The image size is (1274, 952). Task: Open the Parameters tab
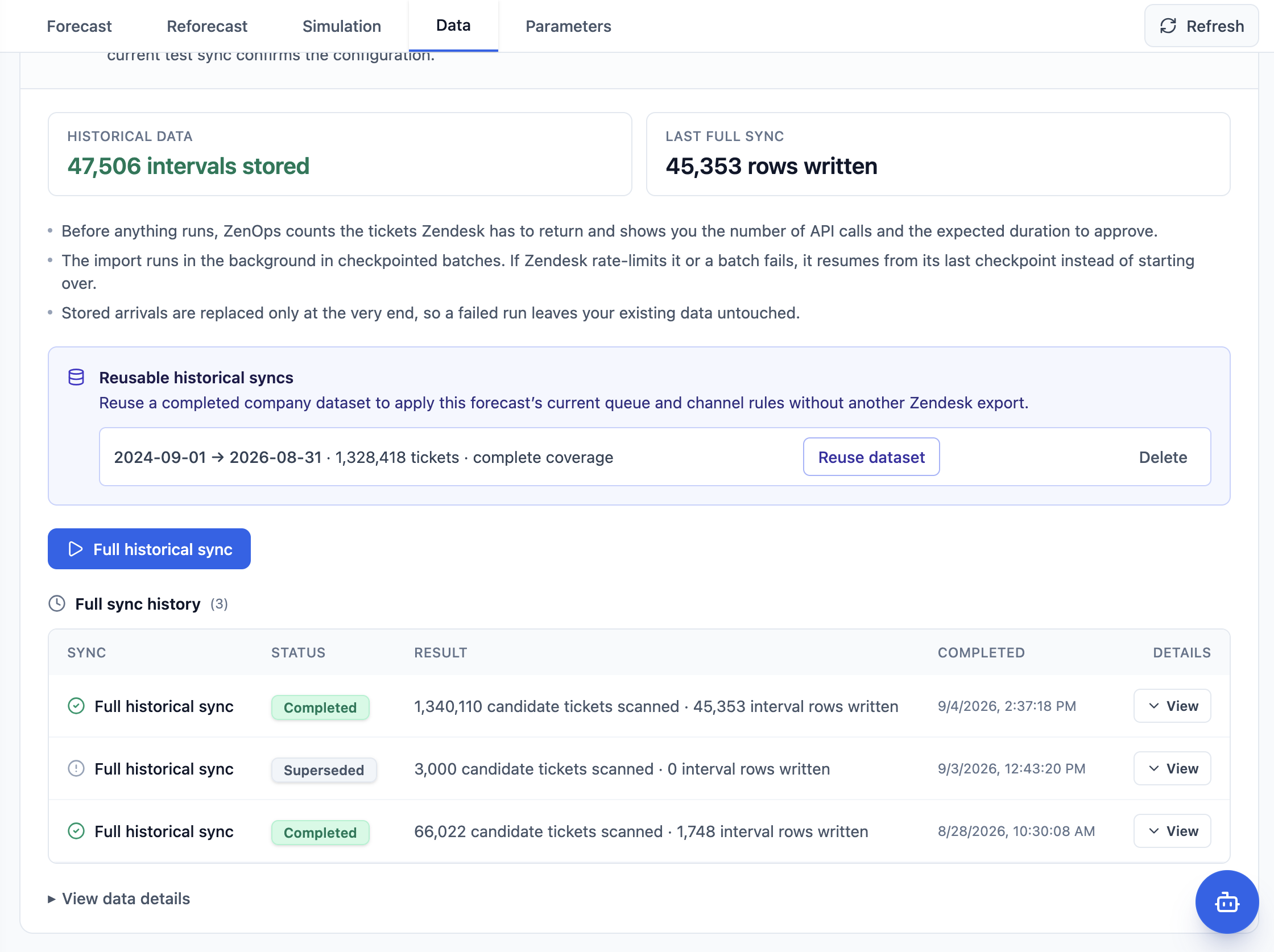(568, 26)
